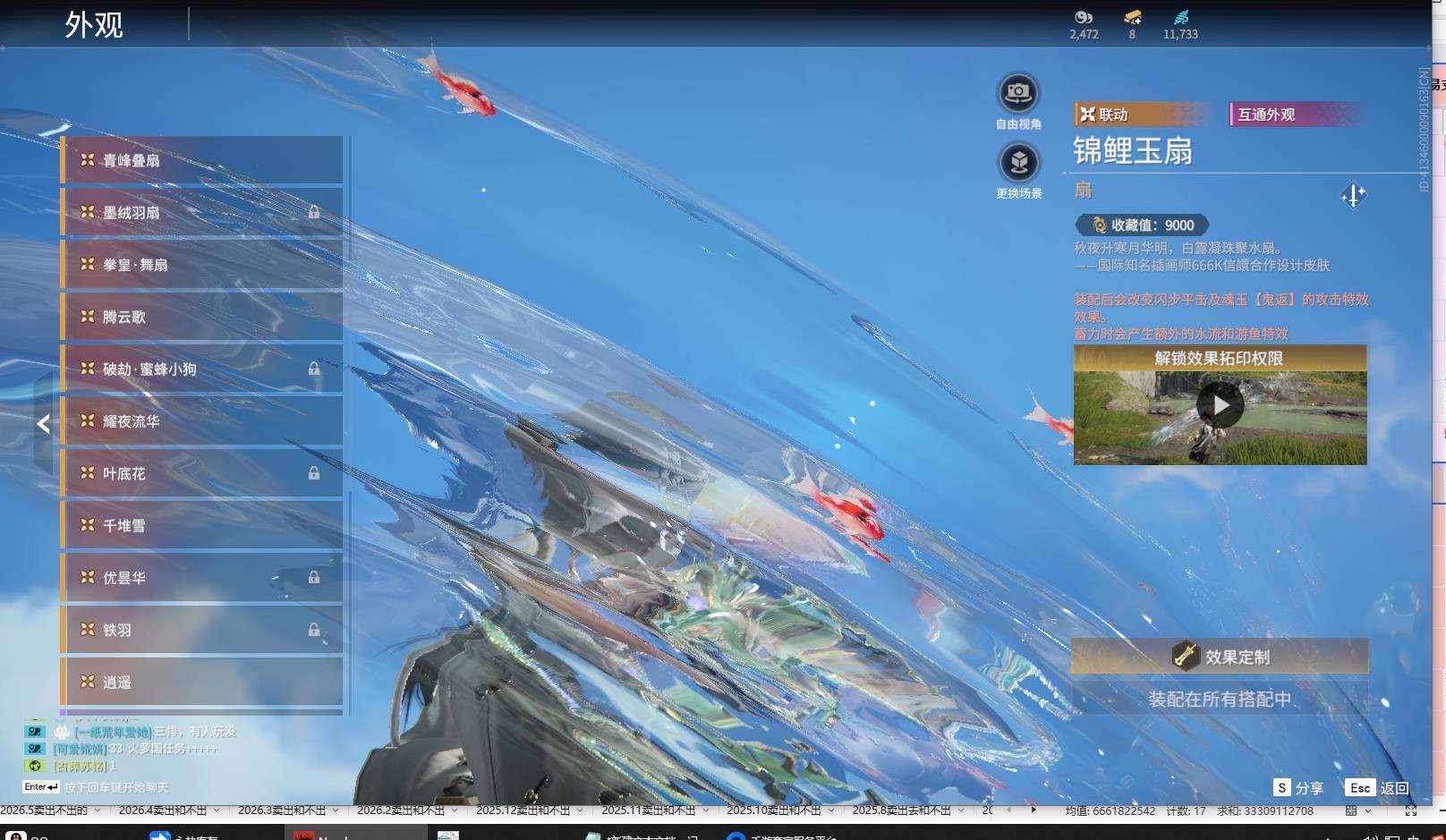Open dropdown arrow on 2026.2卖出和不出 tab

point(455,810)
